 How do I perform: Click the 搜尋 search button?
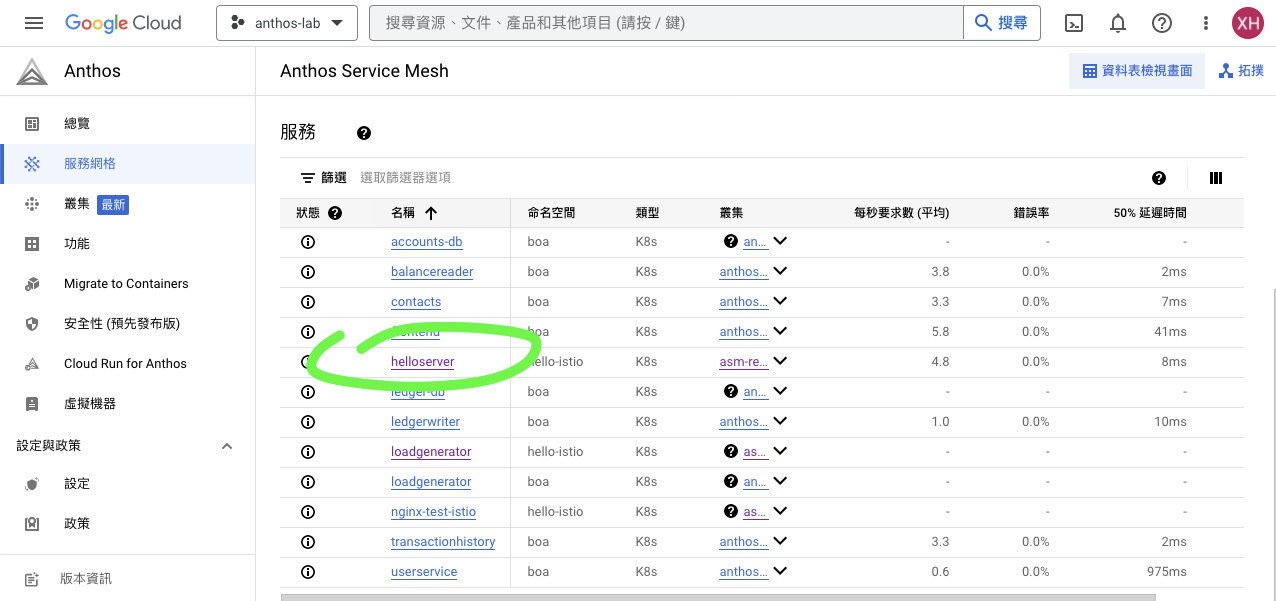click(x=1001, y=23)
